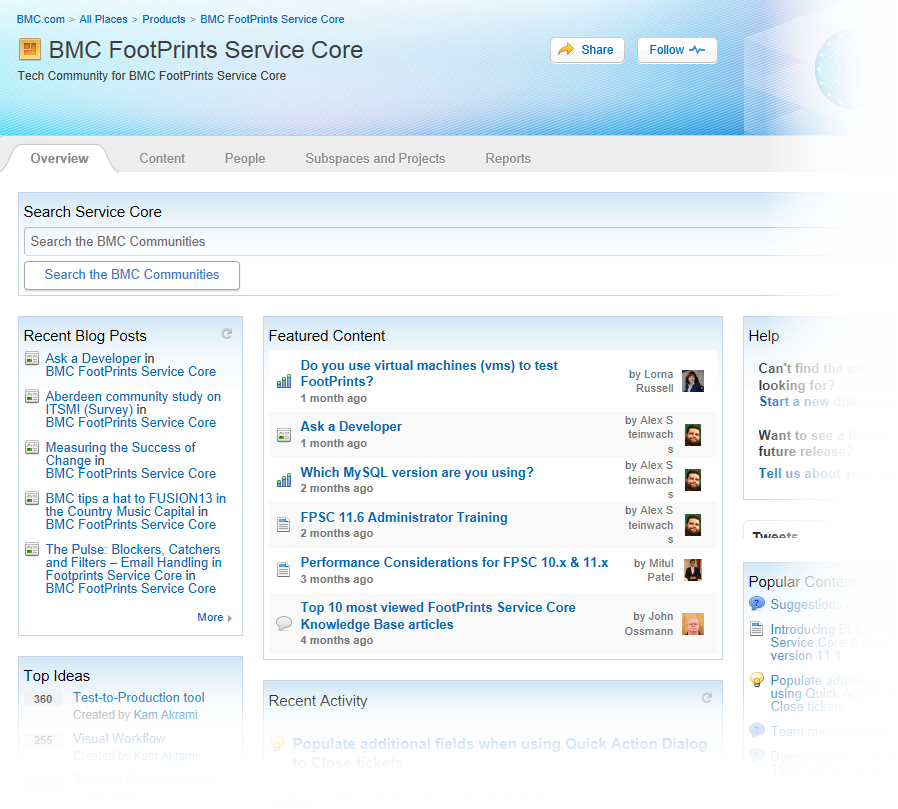The height and width of the screenshot is (809, 898).
Task: Open Top 10 most viewed Knowledge Base articles
Action: (x=438, y=615)
